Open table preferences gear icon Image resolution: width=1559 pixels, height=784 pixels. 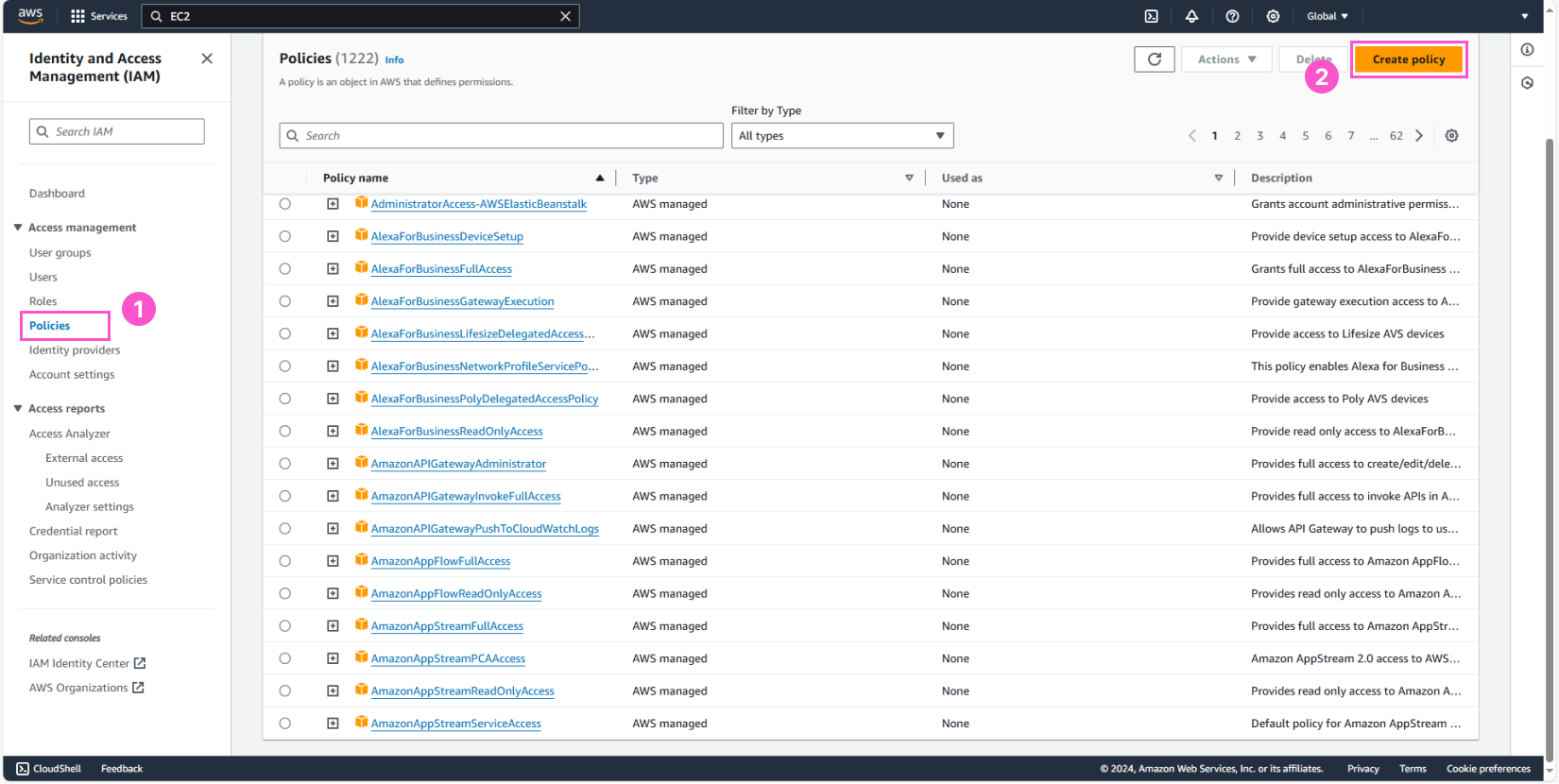pos(1451,136)
